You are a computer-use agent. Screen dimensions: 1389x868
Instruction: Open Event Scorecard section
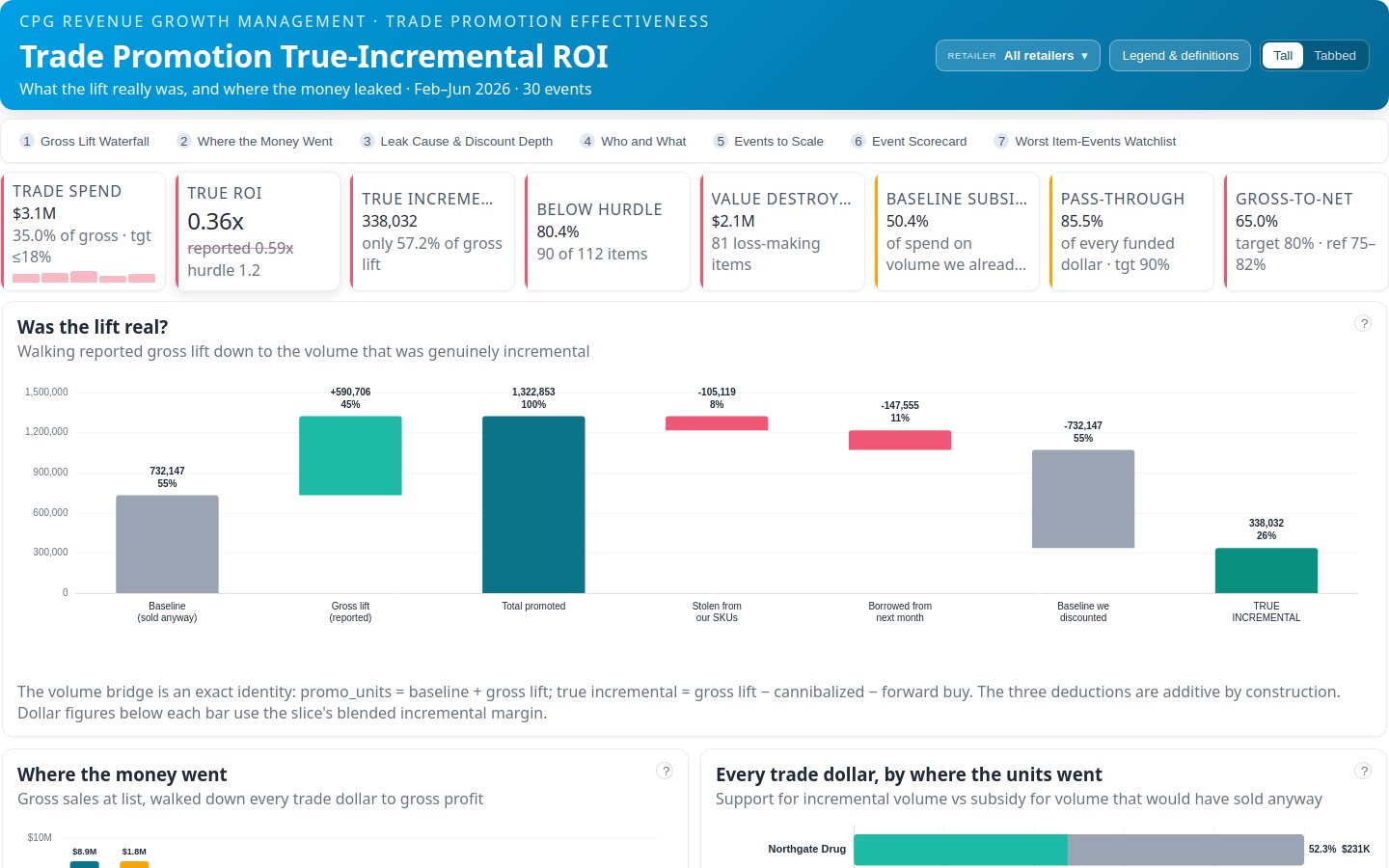(910, 141)
